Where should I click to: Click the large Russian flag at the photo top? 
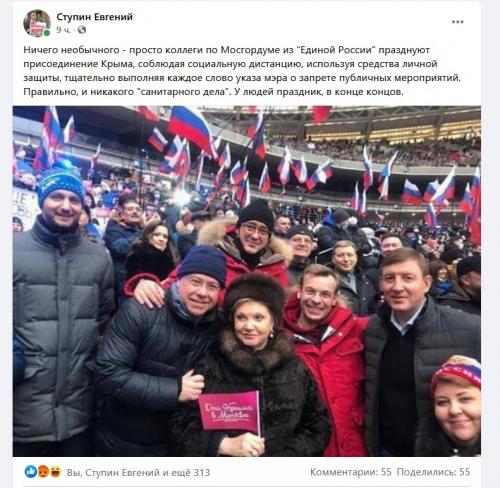coord(190,127)
